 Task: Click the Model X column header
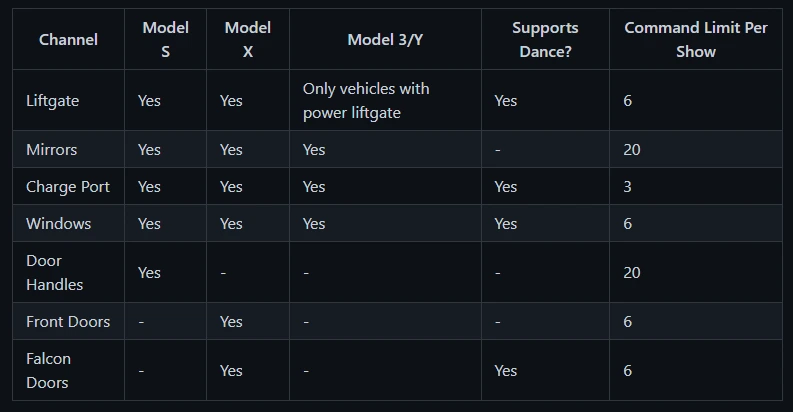(x=248, y=39)
